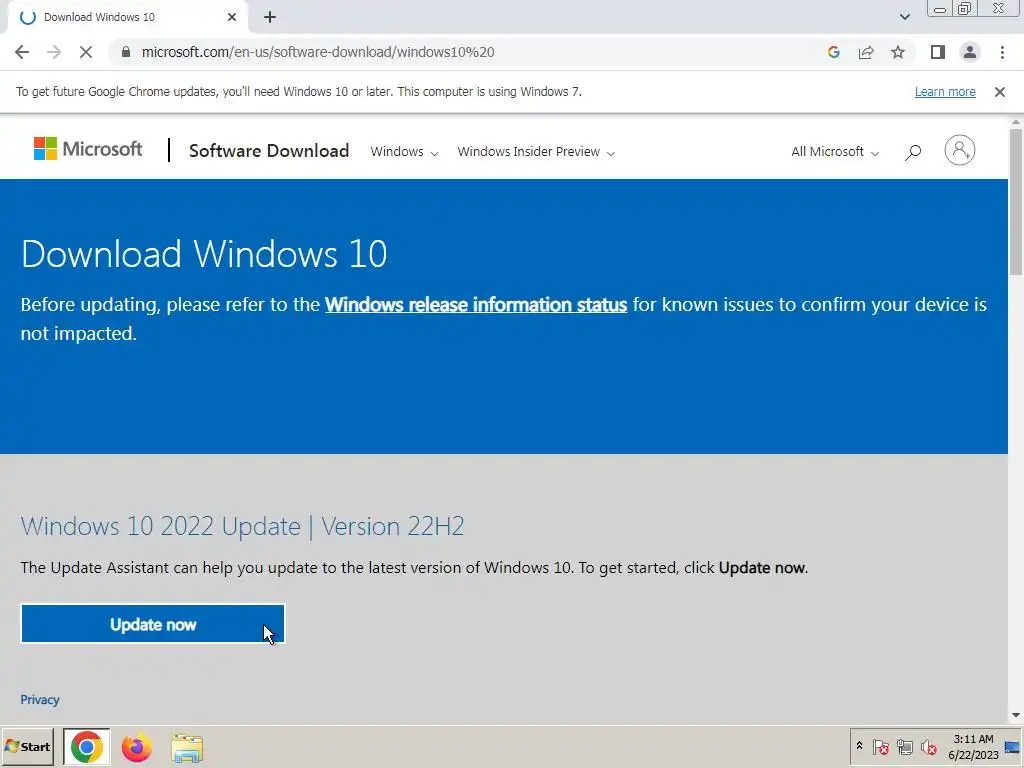Open the Chrome three-dot menu
This screenshot has width=1024, height=768.
[x=1002, y=52]
